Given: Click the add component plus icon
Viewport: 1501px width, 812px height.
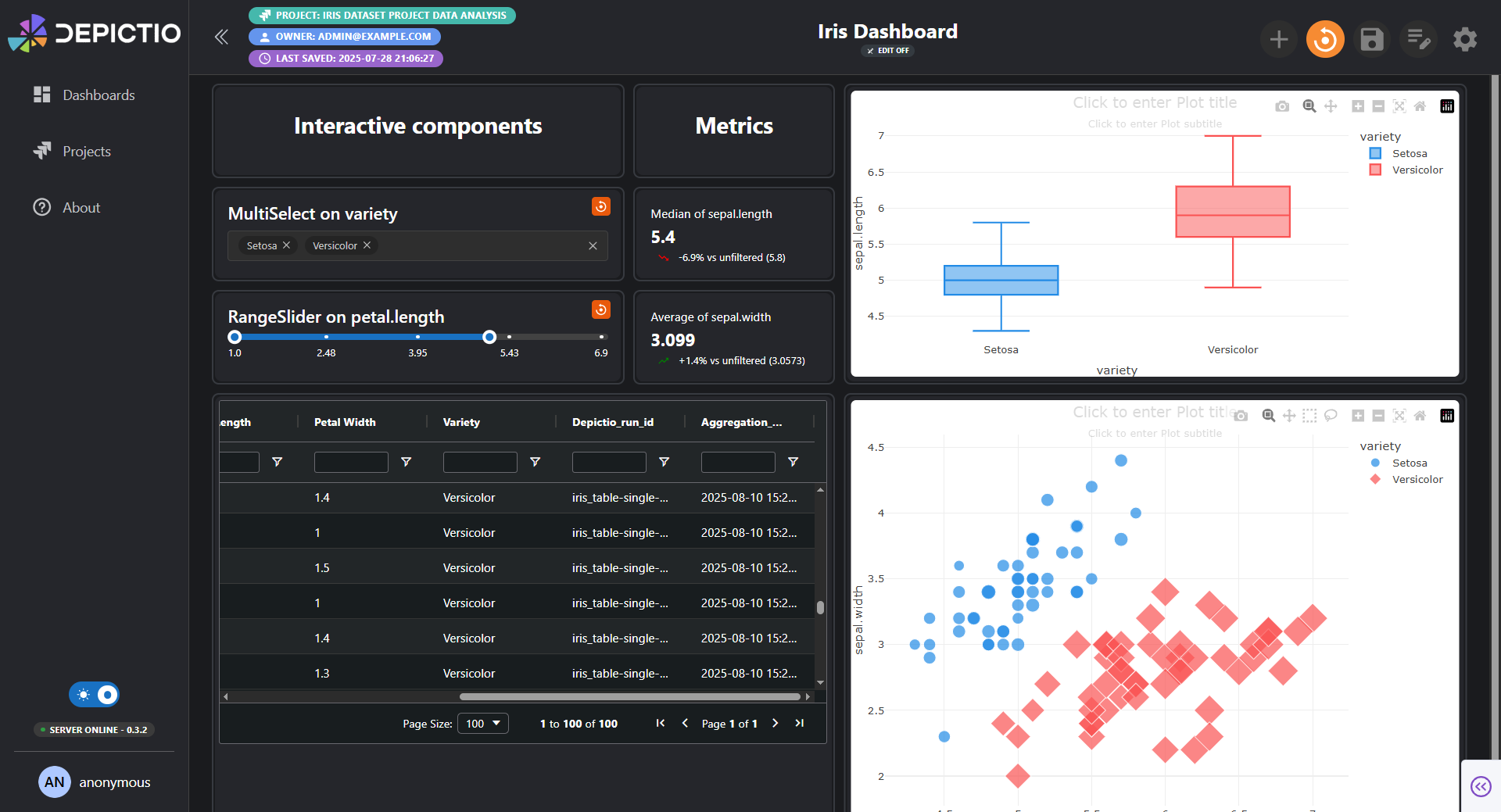Looking at the screenshot, I should [1279, 39].
